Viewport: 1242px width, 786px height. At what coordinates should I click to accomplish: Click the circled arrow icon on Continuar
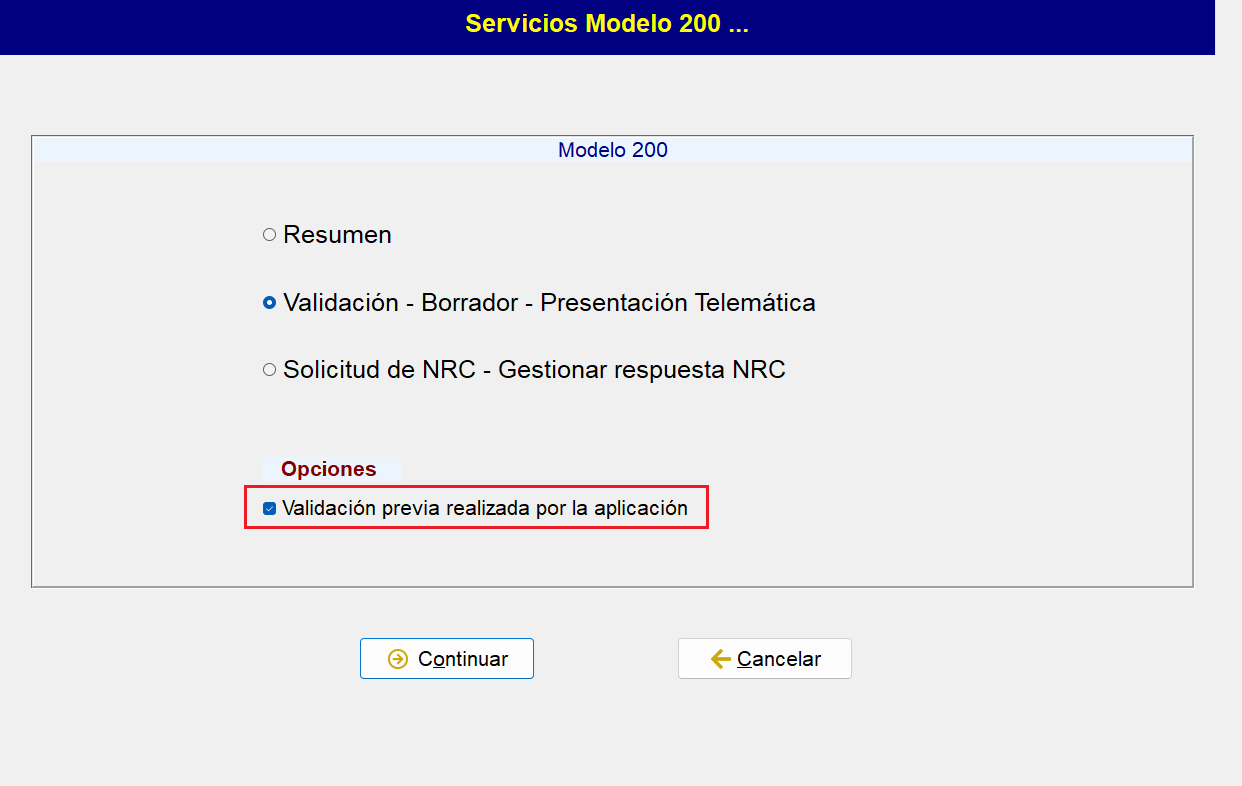pos(398,659)
